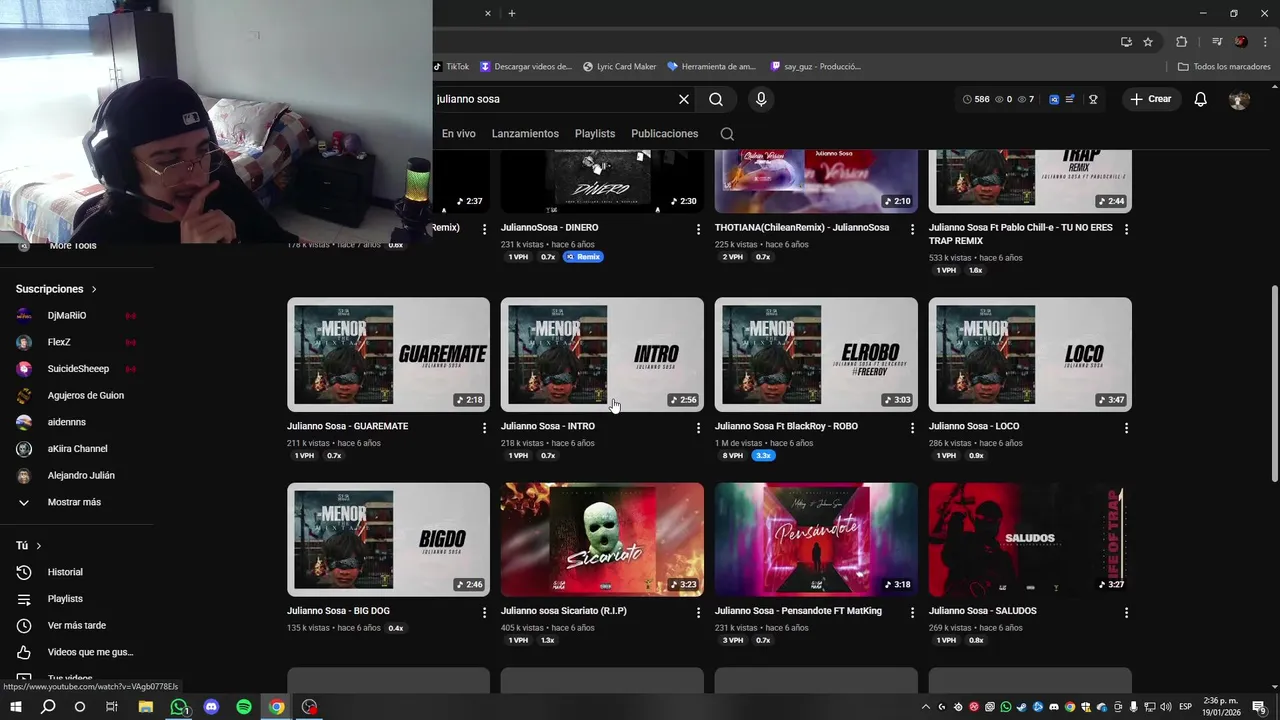Switch to the Playlists channel tab

595,134
